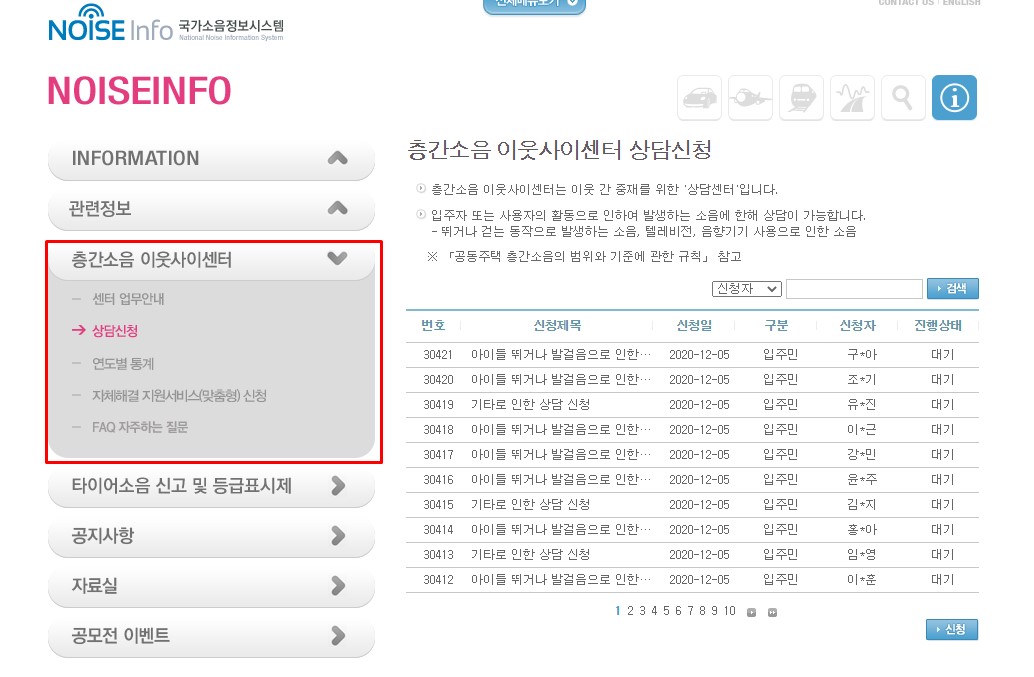Open request 30417 title link
The width and height of the screenshot is (1034, 677).
point(561,455)
